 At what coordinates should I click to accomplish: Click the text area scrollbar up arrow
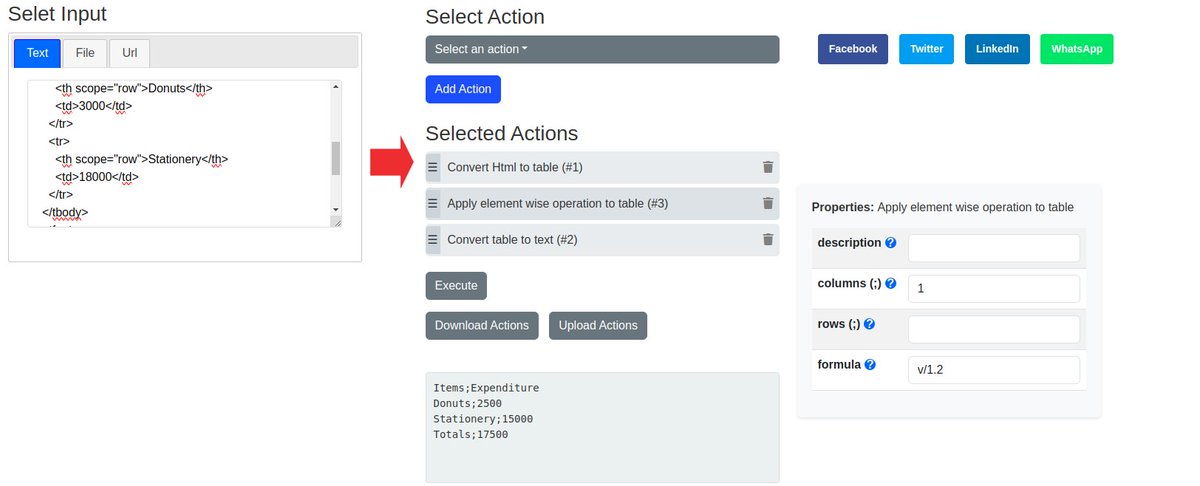pyautogui.click(x=335, y=87)
